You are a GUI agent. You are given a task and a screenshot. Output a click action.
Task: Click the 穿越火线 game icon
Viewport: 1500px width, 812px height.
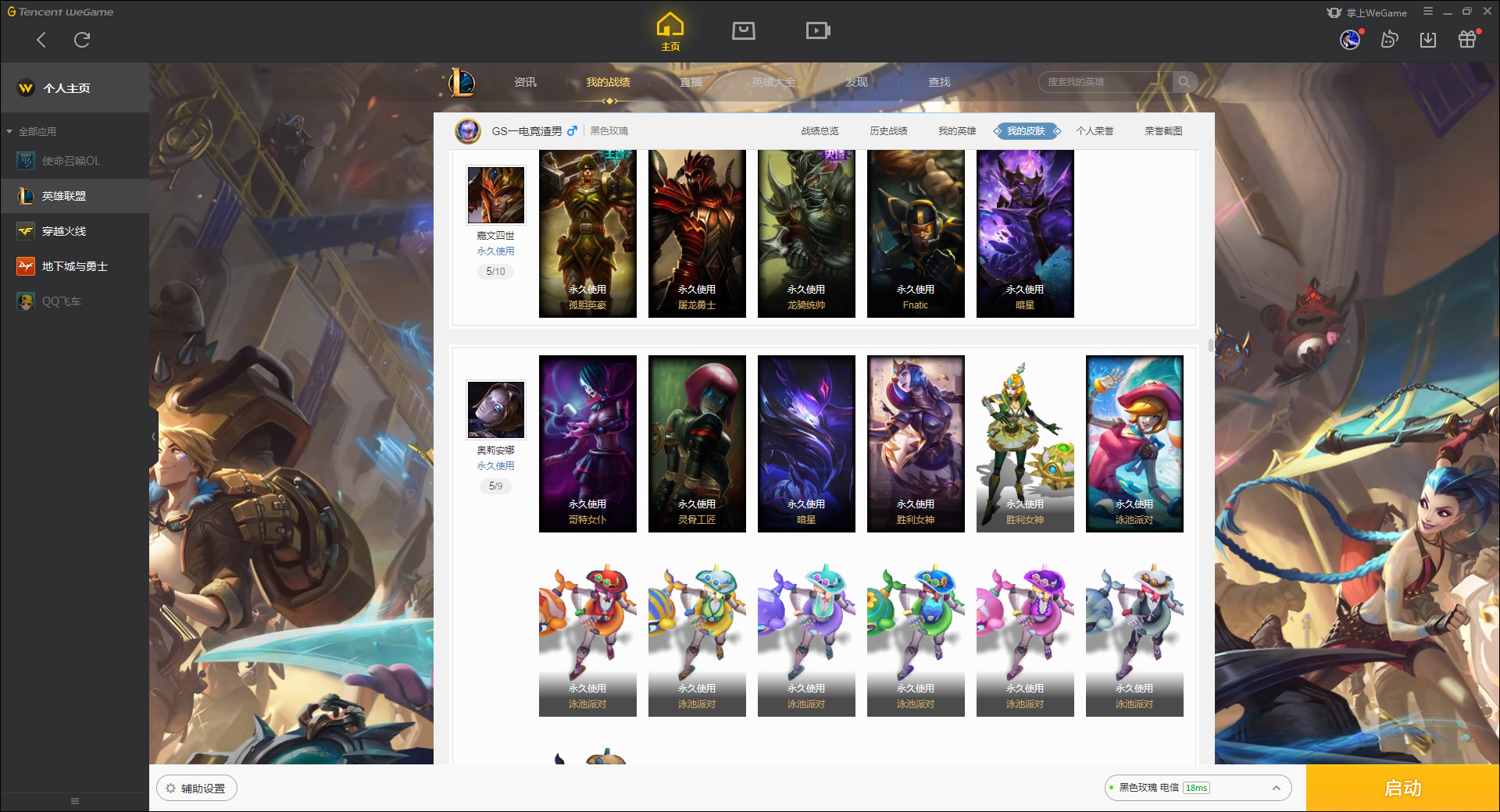26,231
